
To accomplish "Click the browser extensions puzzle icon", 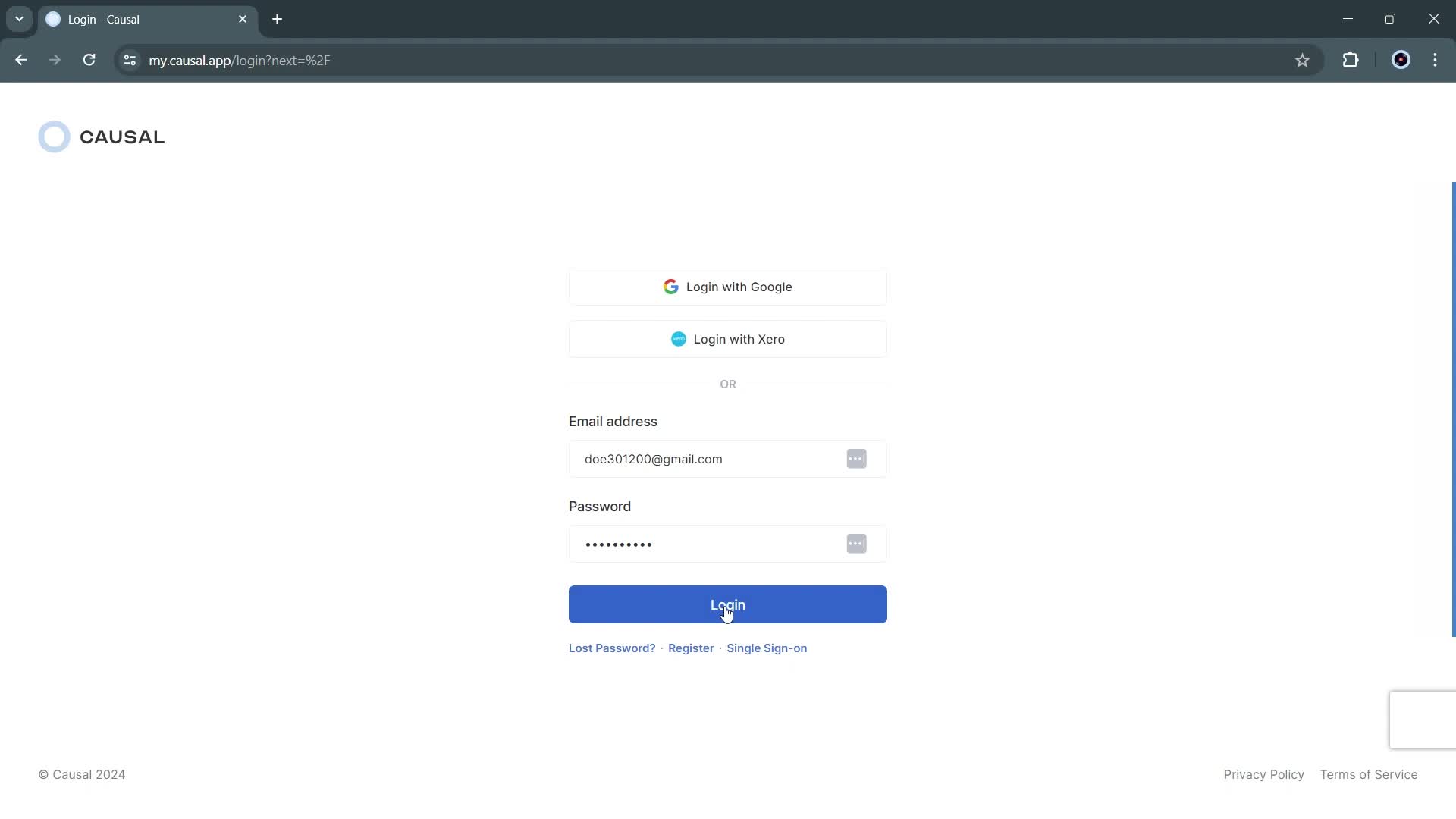I will point(1350,60).
